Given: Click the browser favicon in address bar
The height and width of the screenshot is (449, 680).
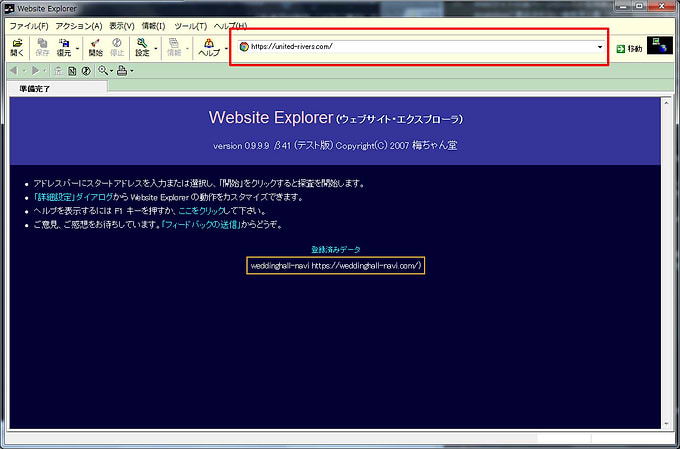Looking at the screenshot, I should [244, 46].
